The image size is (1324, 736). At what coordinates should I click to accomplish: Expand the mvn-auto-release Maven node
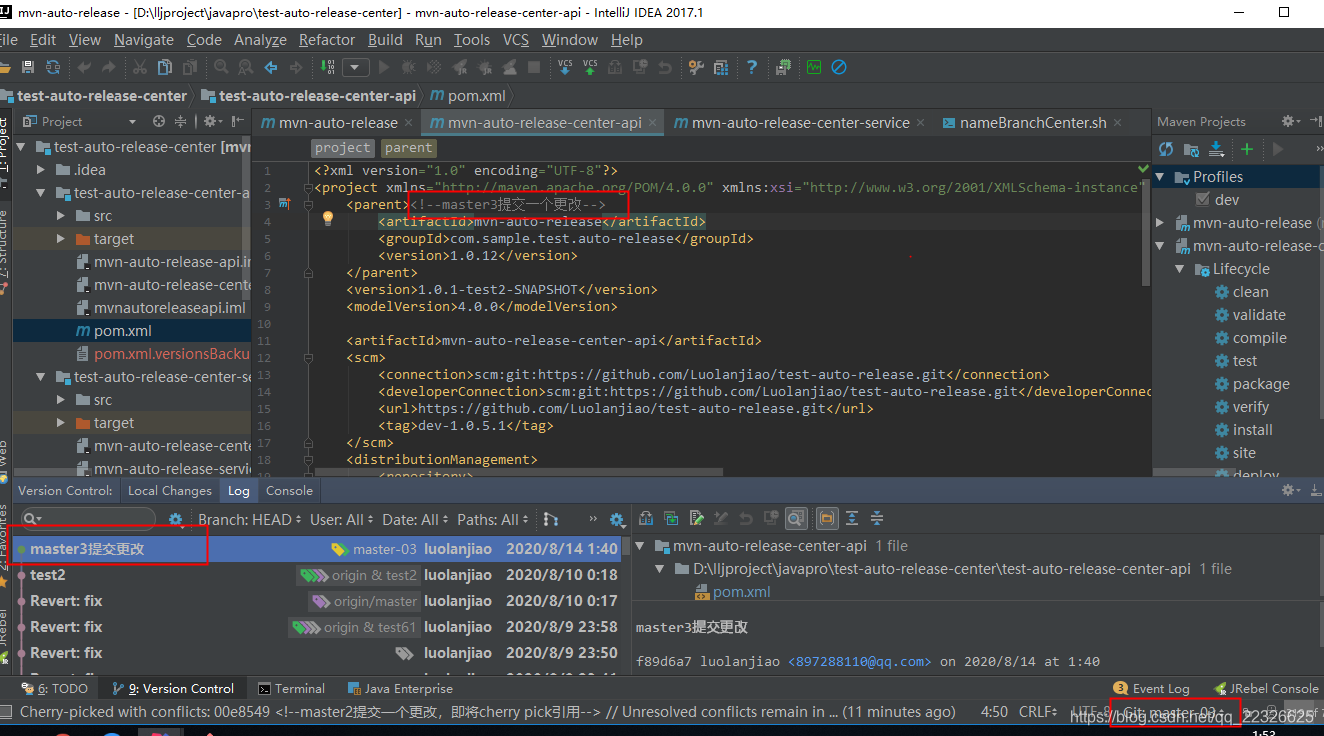1160,223
